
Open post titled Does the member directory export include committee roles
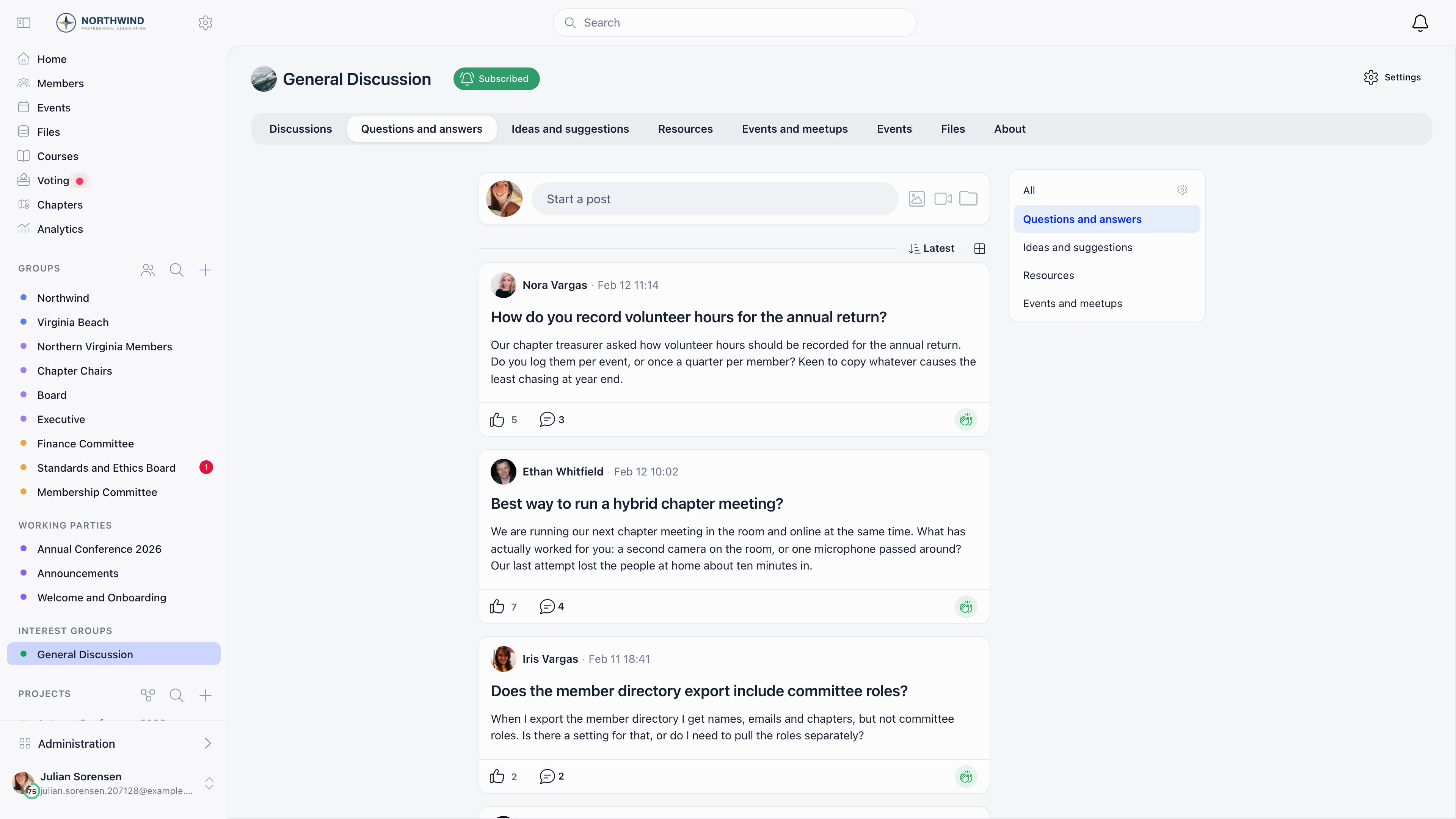[x=698, y=691]
